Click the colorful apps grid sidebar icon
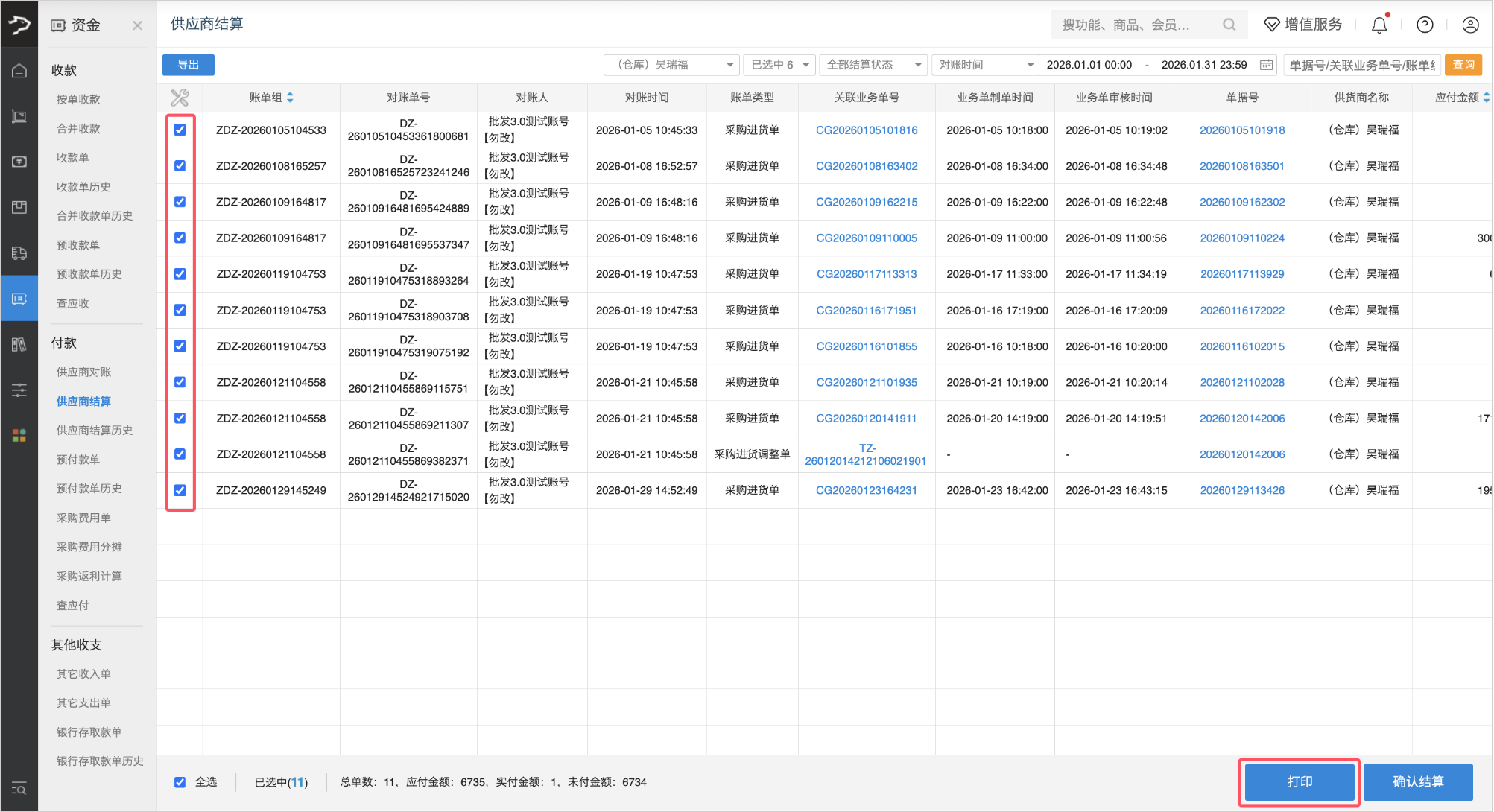The width and height of the screenshot is (1494, 812). point(19,435)
